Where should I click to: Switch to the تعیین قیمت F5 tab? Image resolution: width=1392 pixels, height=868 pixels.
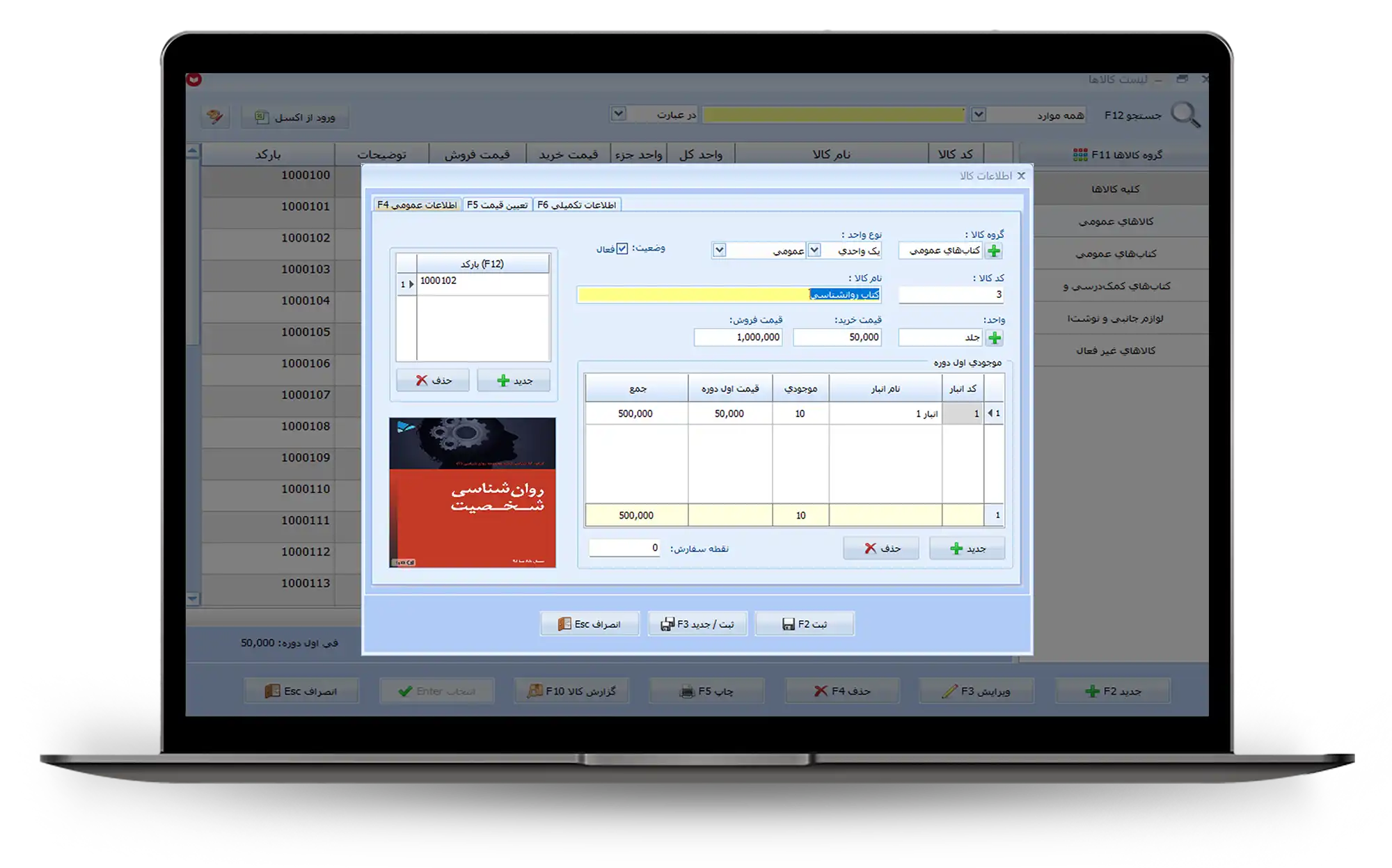coord(497,205)
